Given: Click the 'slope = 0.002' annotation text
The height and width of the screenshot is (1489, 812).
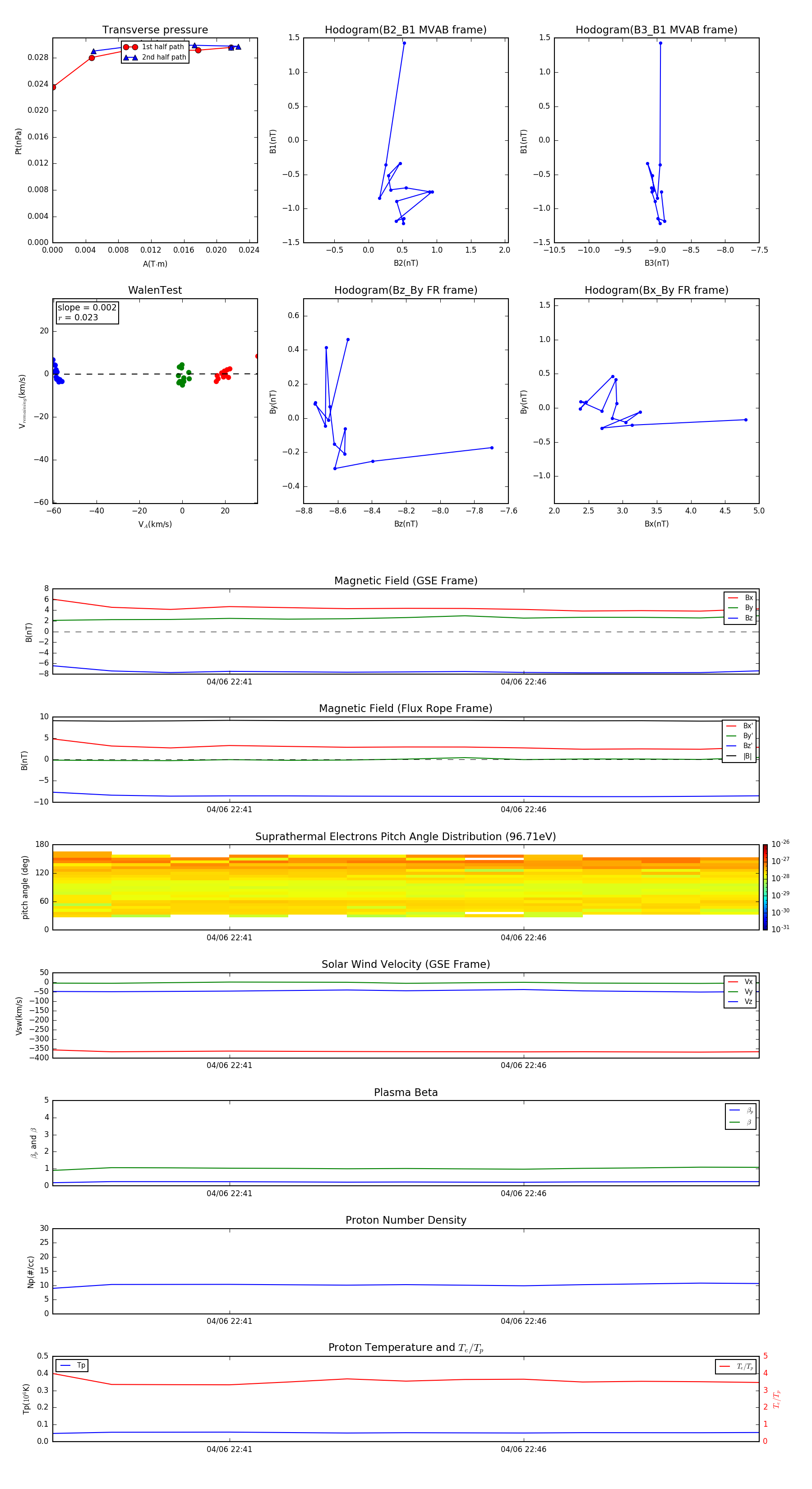Looking at the screenshot, I should click(x=87, y=308).
